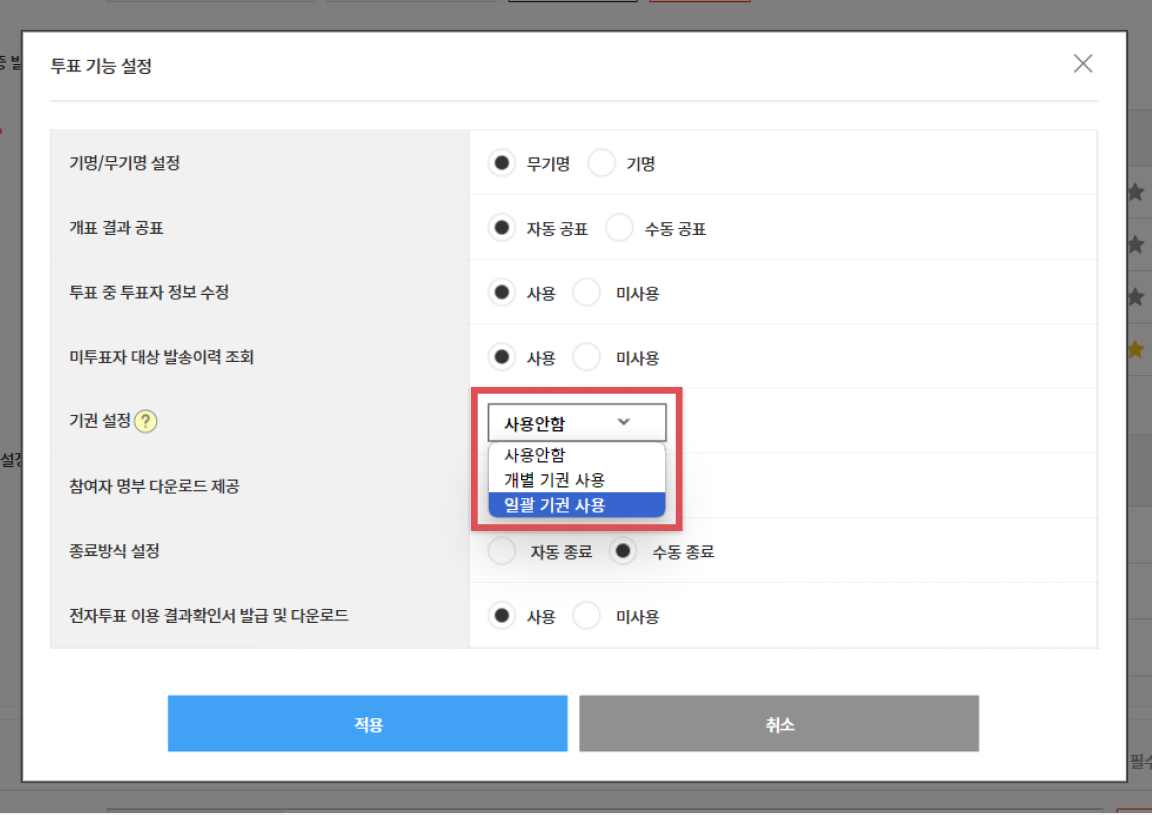Set 전자투표 이용 결과확인서 발급 to 사용
Image resolution: width=1152 pixels, height=815 pixels.
(x=501, y=616)
